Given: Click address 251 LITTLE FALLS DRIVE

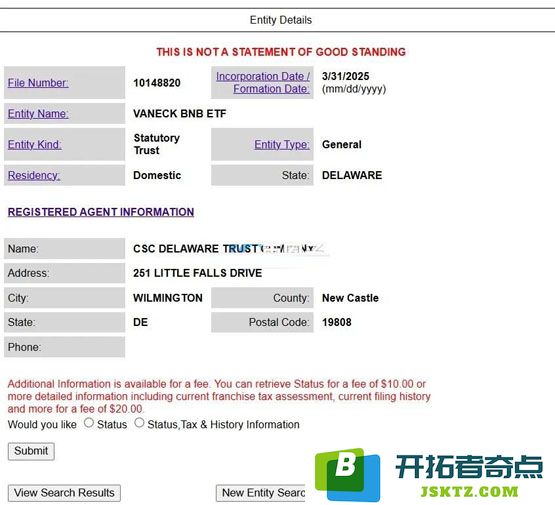Looking at the screenshot, I should tap(198, 273).
